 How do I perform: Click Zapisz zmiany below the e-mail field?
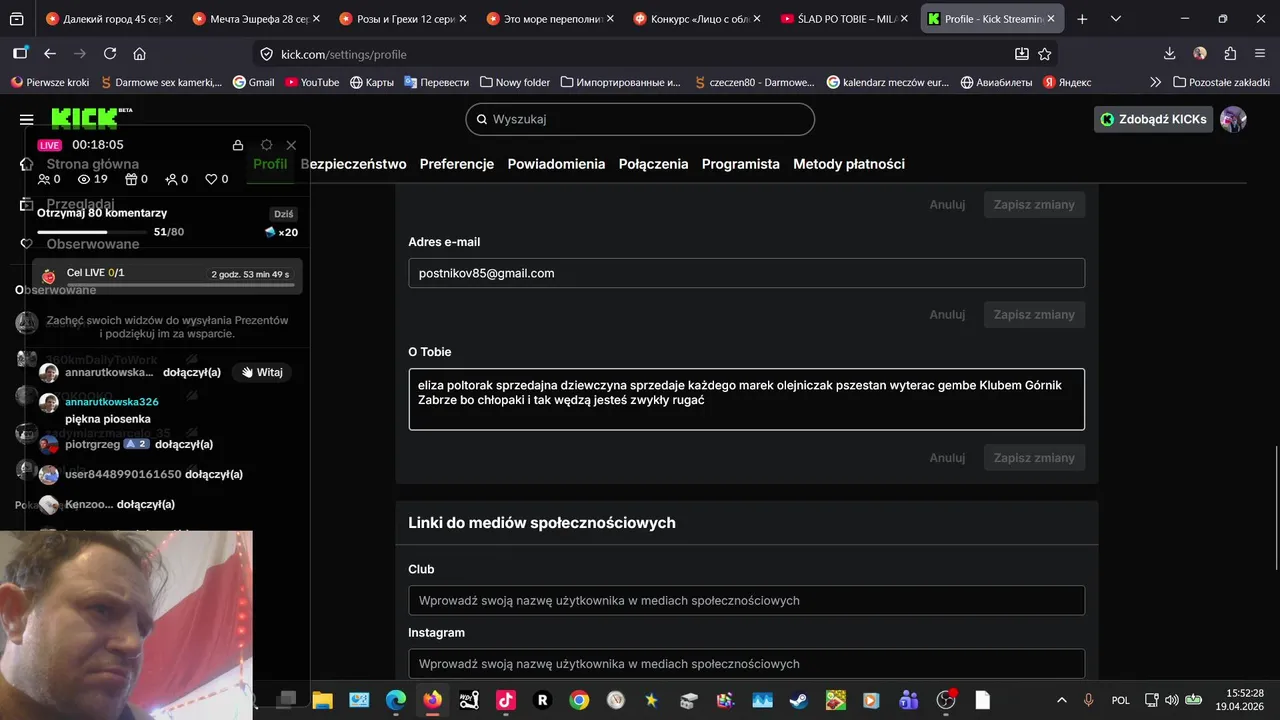1034,314
